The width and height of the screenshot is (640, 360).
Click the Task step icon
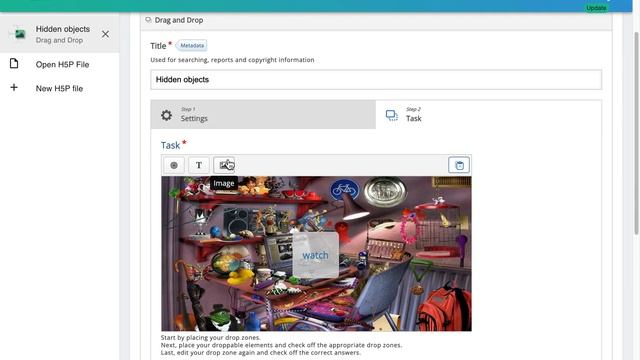click(x=392, y=116)
